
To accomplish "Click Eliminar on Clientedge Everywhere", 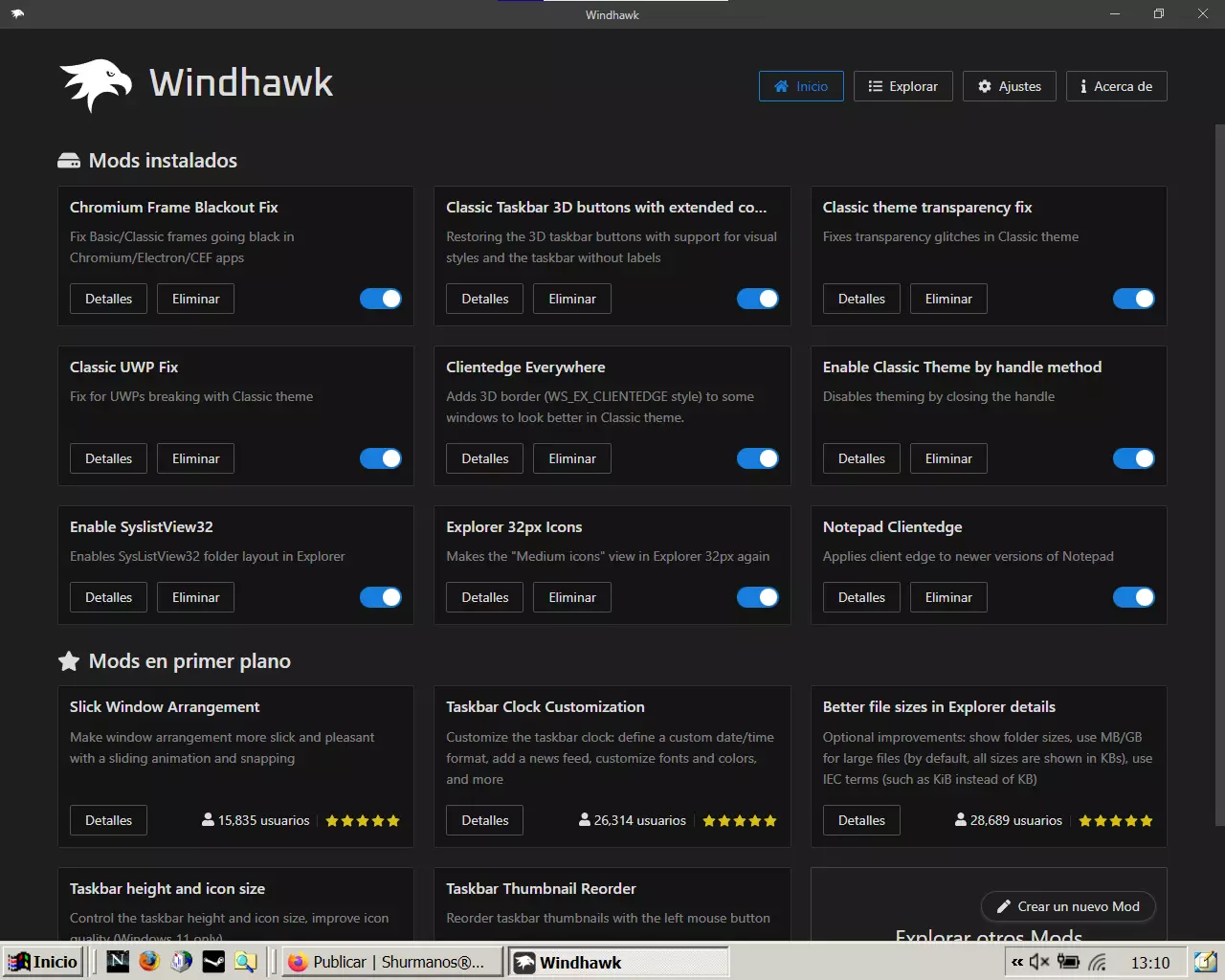I will 572,458.
